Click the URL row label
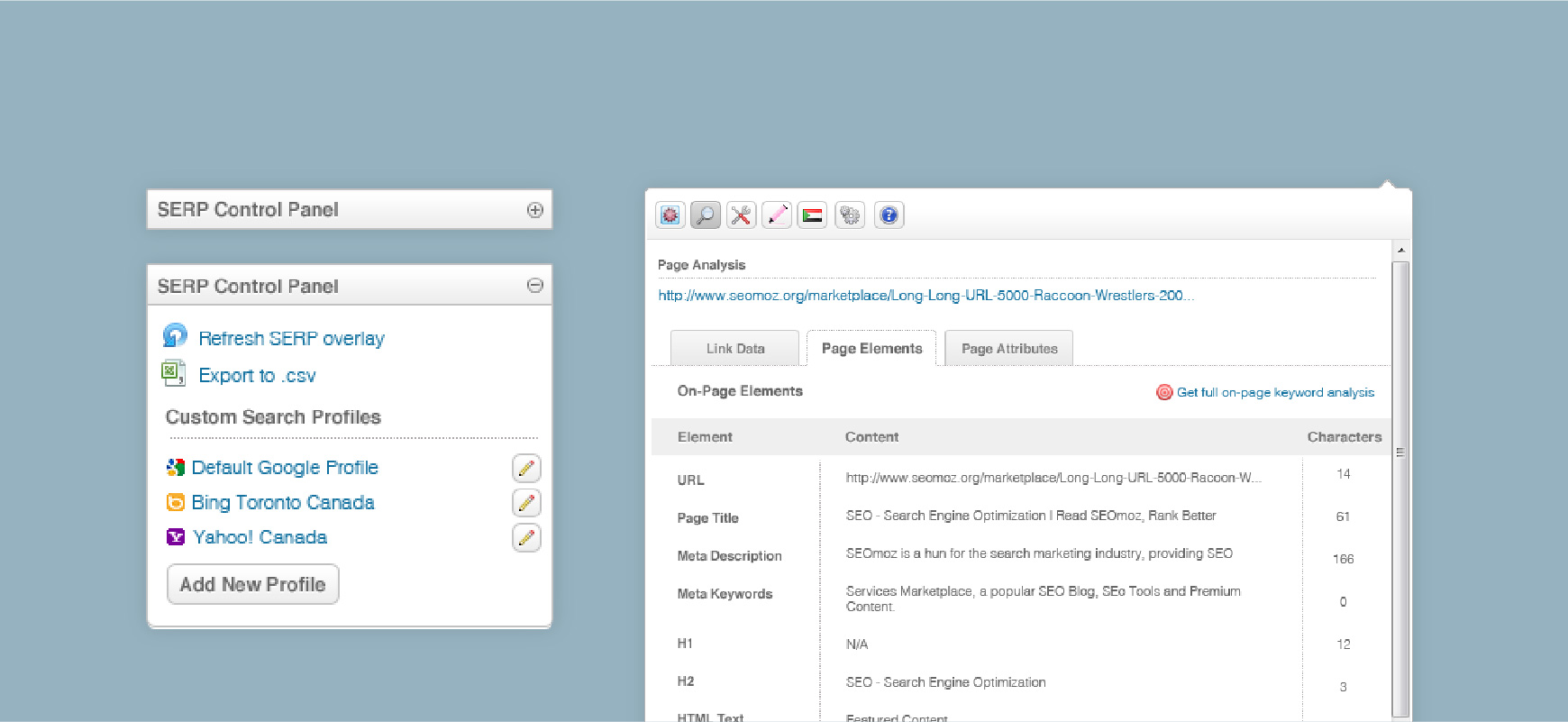Image resolution: width=1568 pixels, height=722 pixels. pyautogui.click(x=691, y=480)
